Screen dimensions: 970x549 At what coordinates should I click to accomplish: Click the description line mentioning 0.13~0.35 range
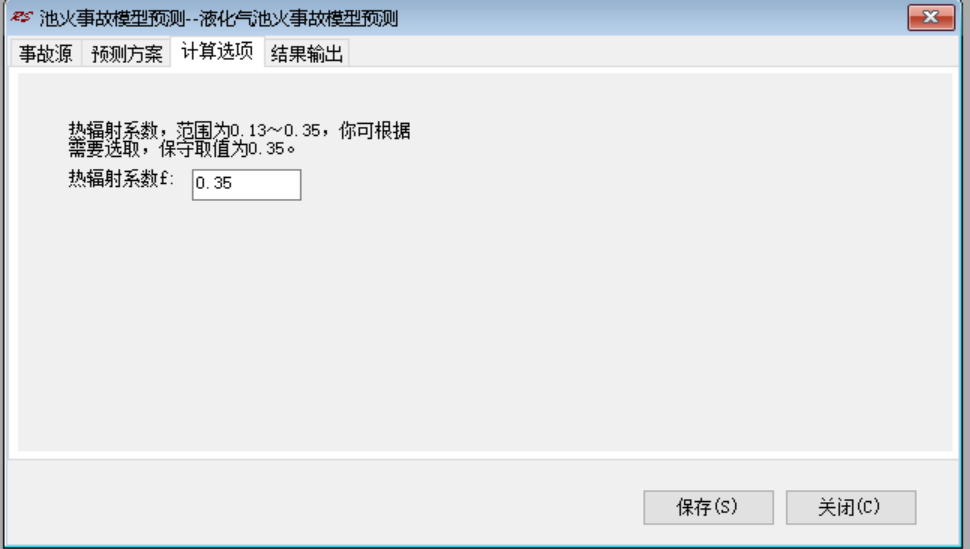pyautogui.click(x=239, y=130)
